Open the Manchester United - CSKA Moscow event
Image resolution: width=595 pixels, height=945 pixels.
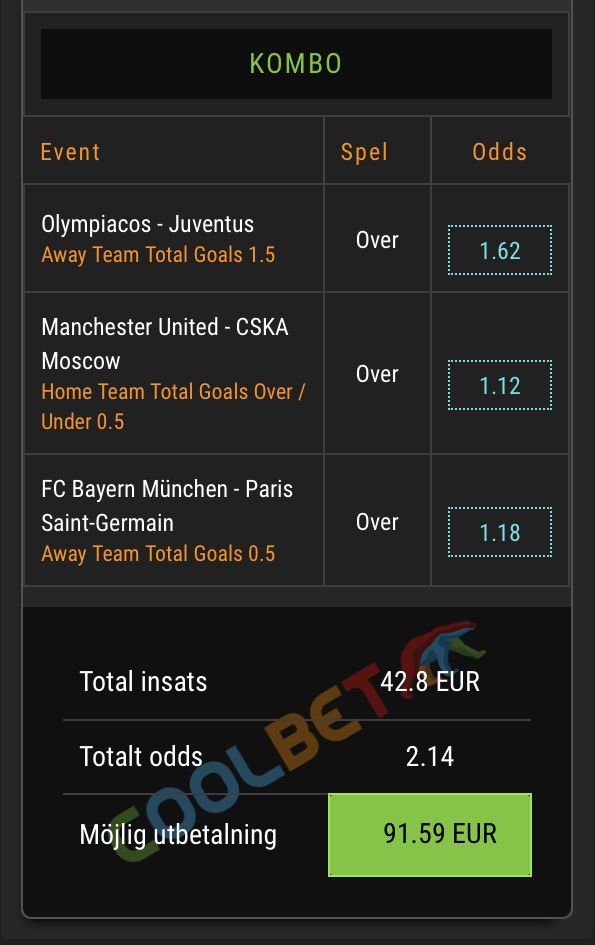tap(165, 344)
